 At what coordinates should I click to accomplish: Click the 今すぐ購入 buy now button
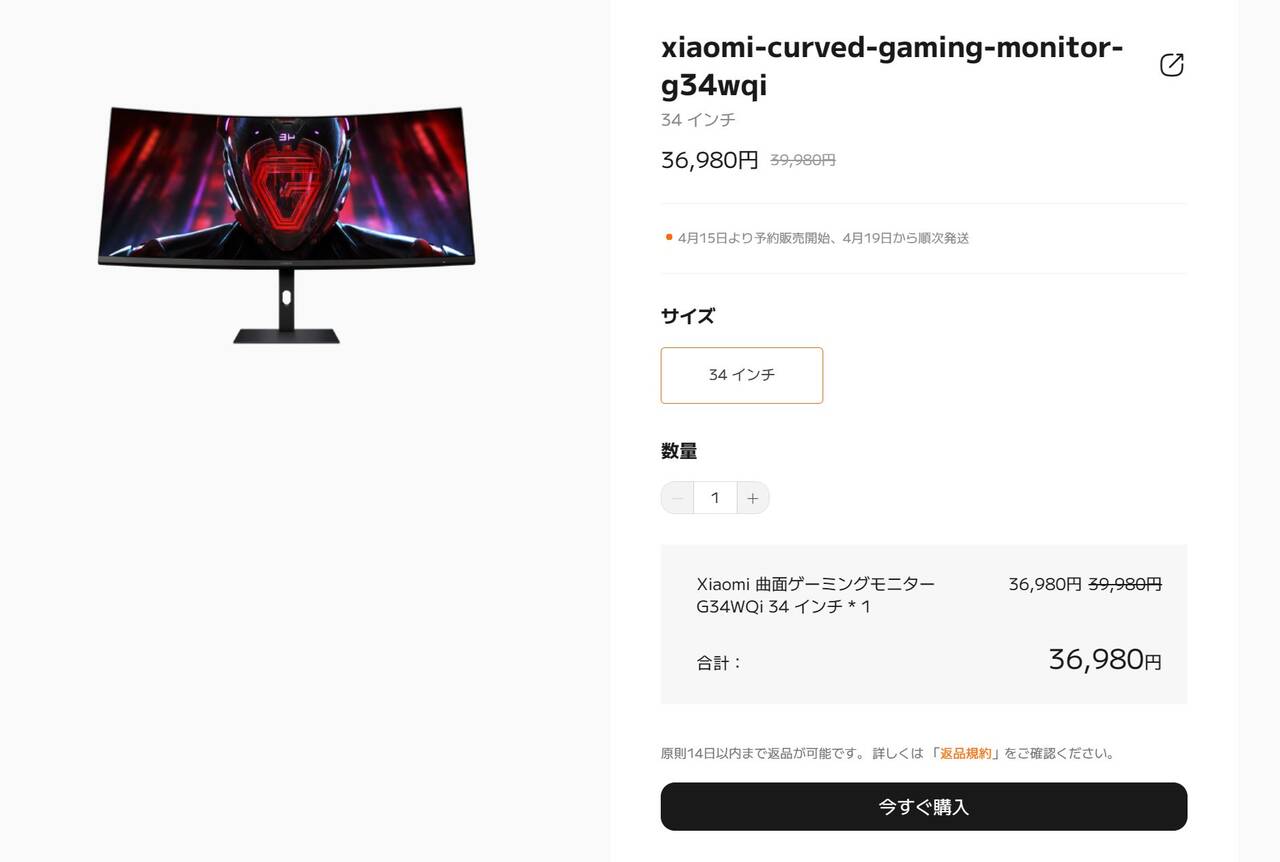click(x=924, y=807)
